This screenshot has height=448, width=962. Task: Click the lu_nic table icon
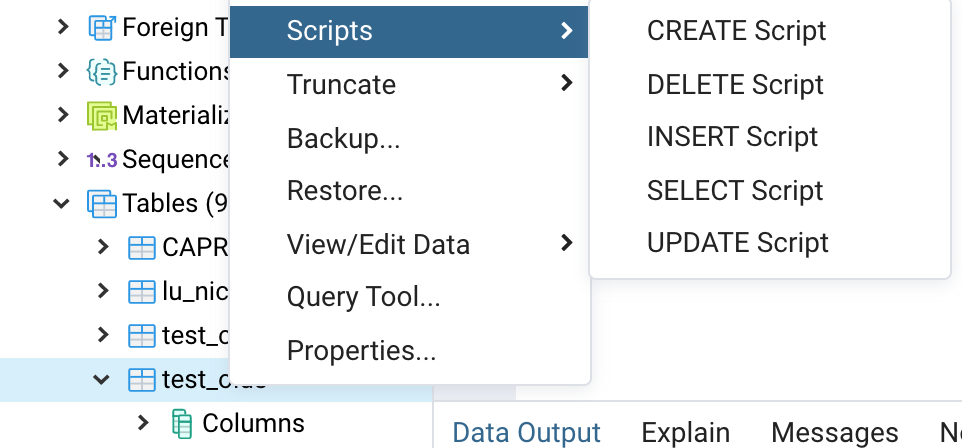coord(142,292)
